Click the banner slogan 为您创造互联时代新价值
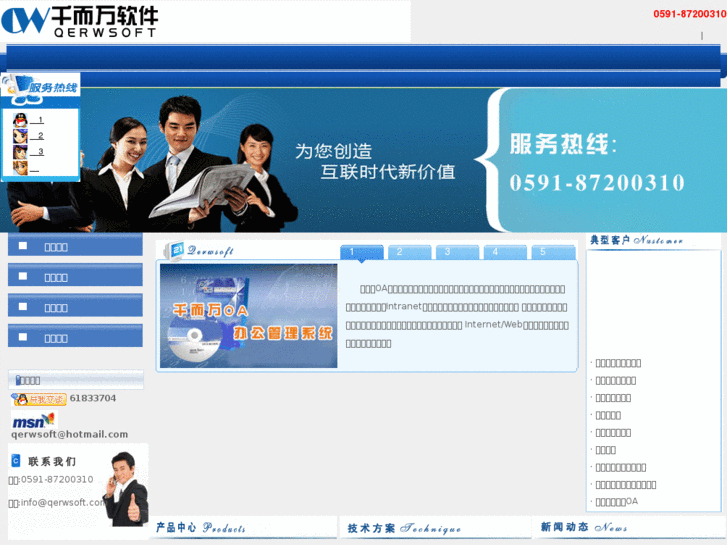 (375, 161)
